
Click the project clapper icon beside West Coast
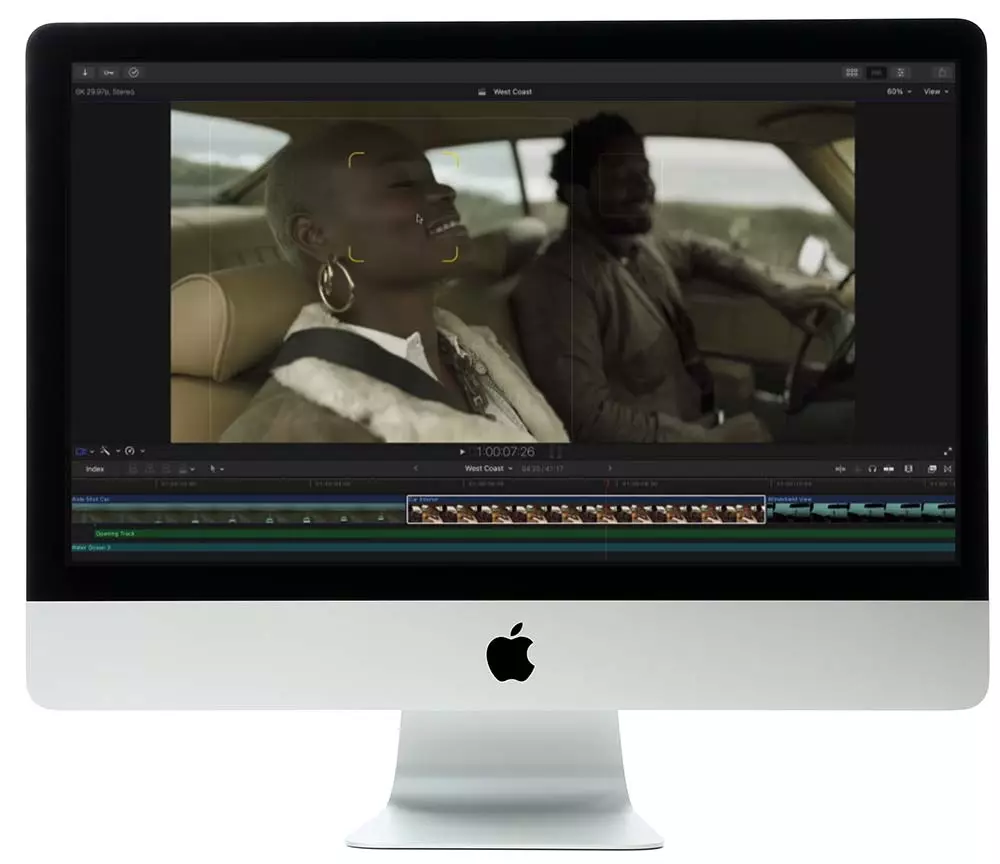click(x=482, y=92)
